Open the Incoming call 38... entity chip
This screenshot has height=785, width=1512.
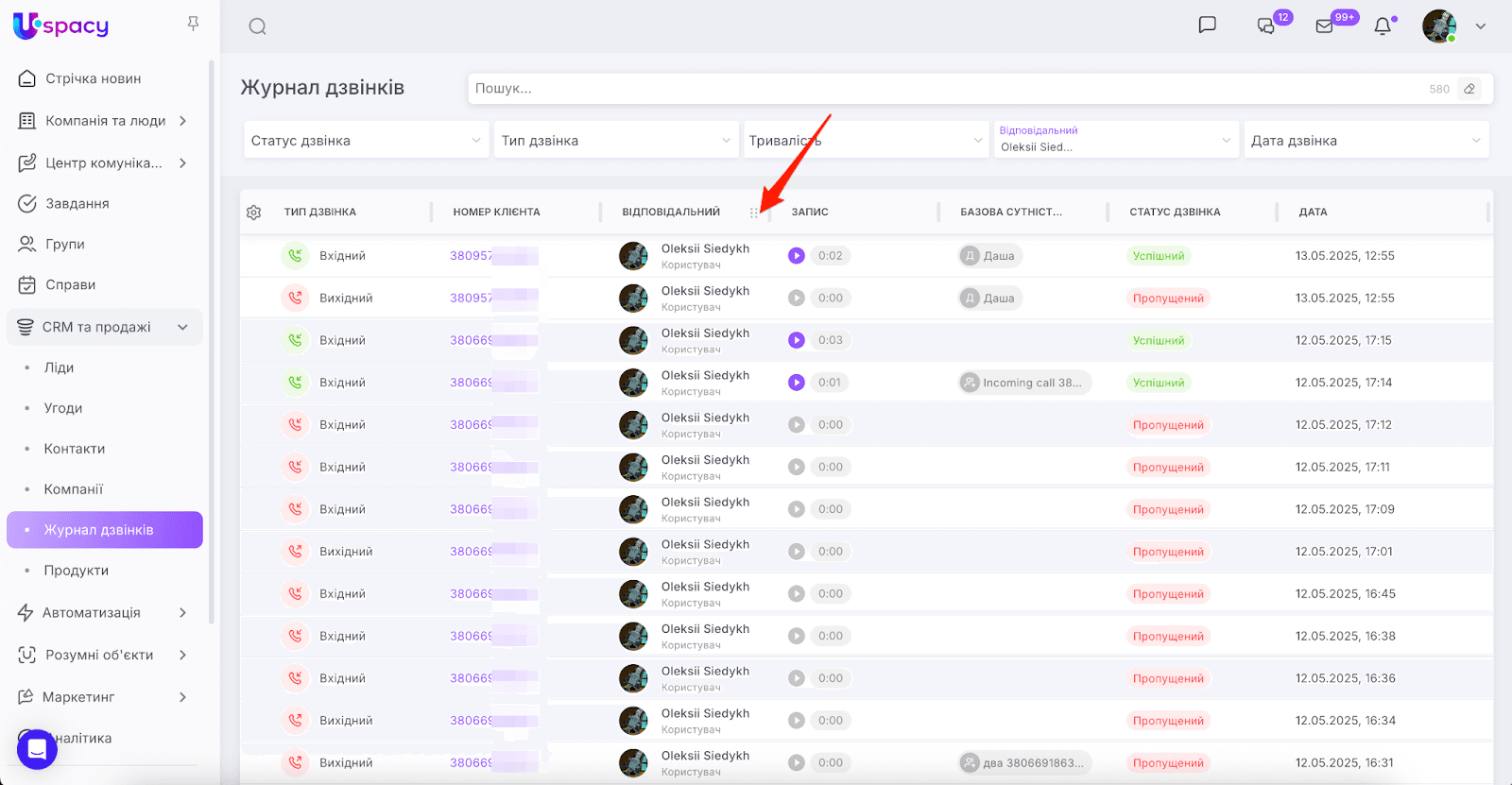1025,383
